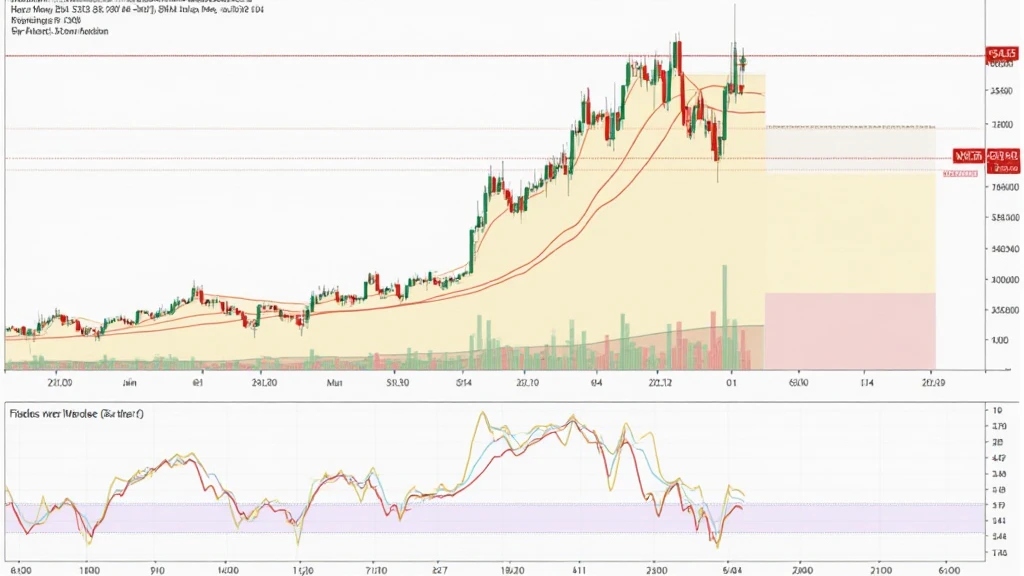This screenshot has width=1024, height=576.
Task: Open the oscillator pane legend label
Action: [x=76, y=412]
